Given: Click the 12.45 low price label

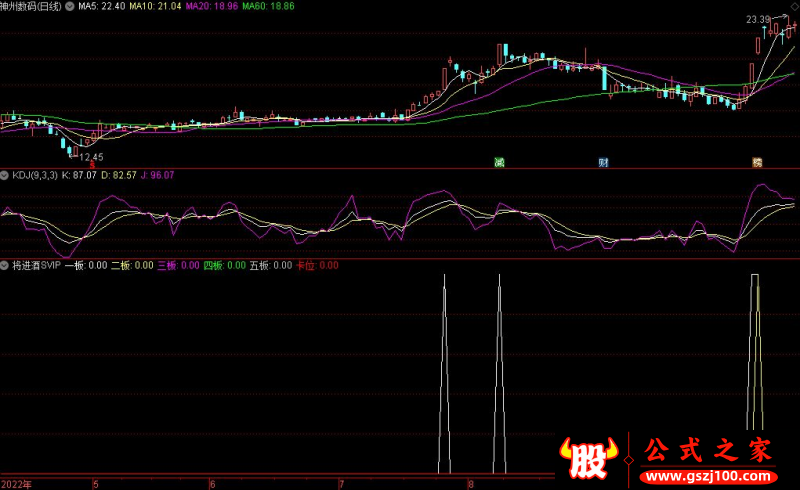Looking at the screenshot, I should (91, 156).
